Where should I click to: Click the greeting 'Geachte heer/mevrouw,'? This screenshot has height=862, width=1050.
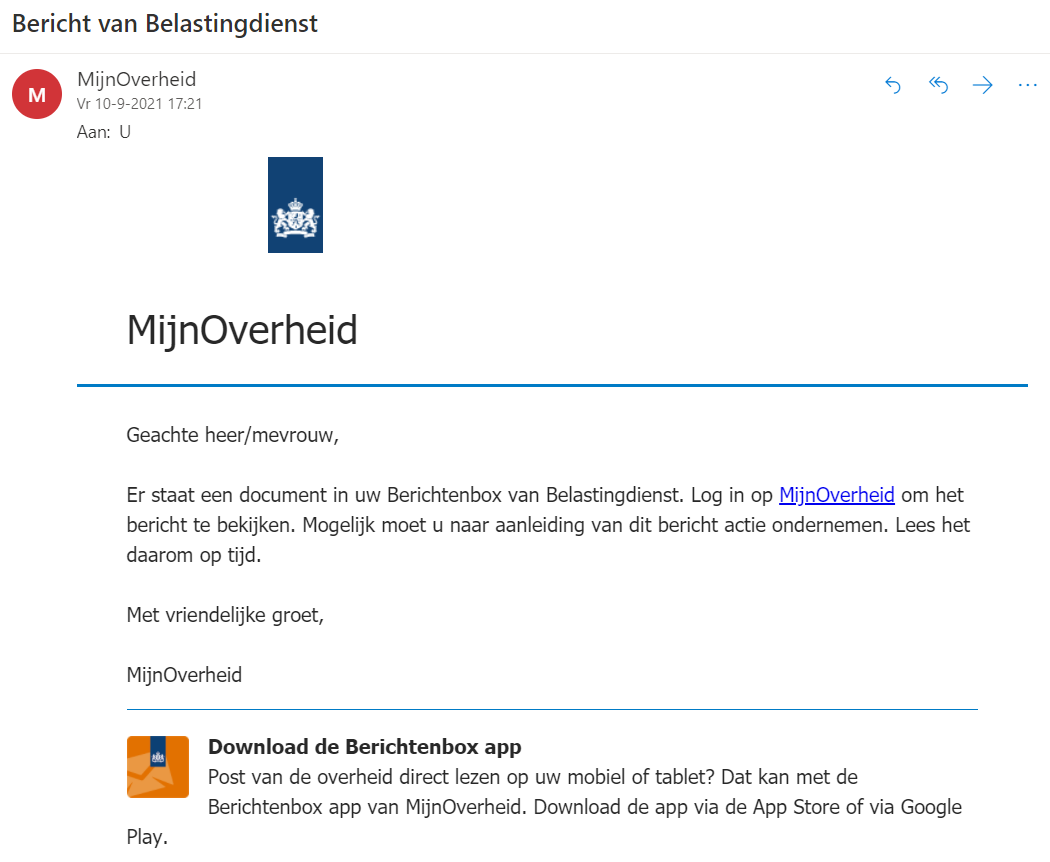point(232,435)
